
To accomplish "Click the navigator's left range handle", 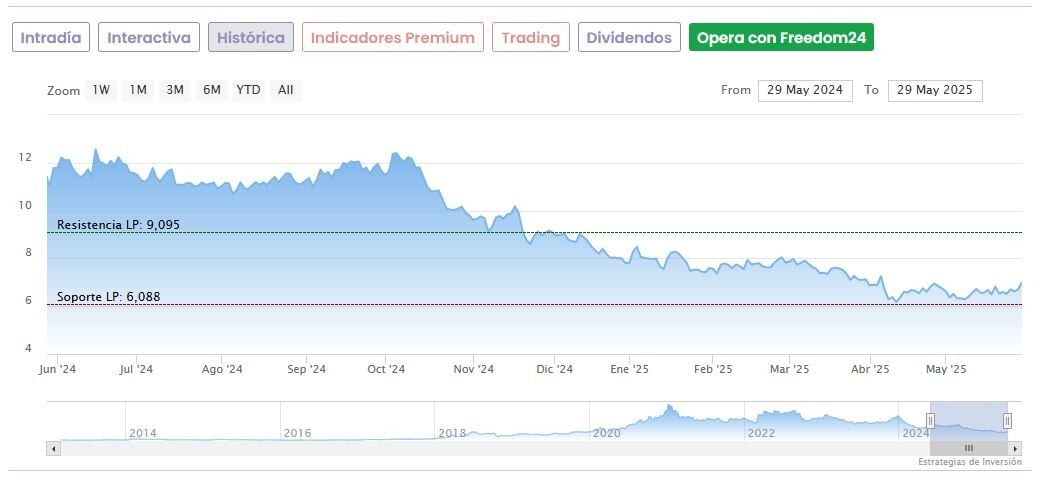I will pos(930,421).
